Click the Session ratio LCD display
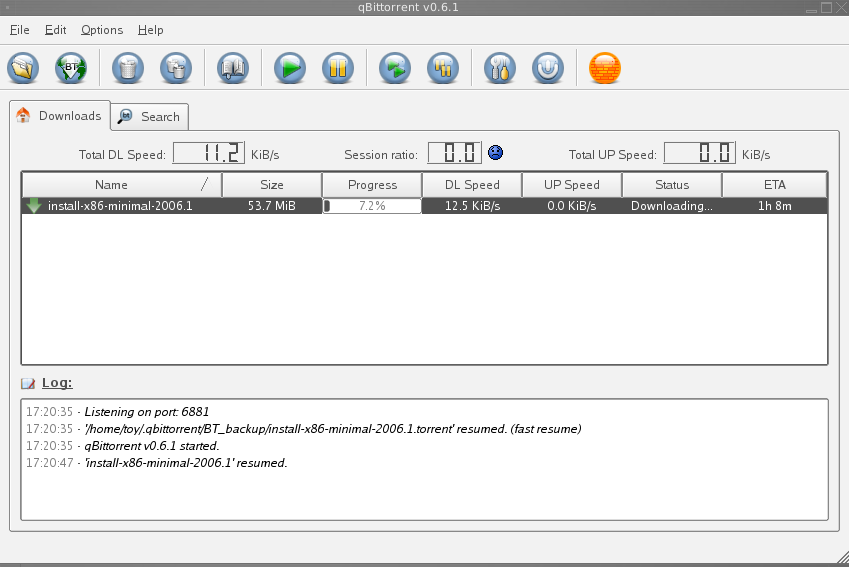849x567 pixels. tap(455, 153)
